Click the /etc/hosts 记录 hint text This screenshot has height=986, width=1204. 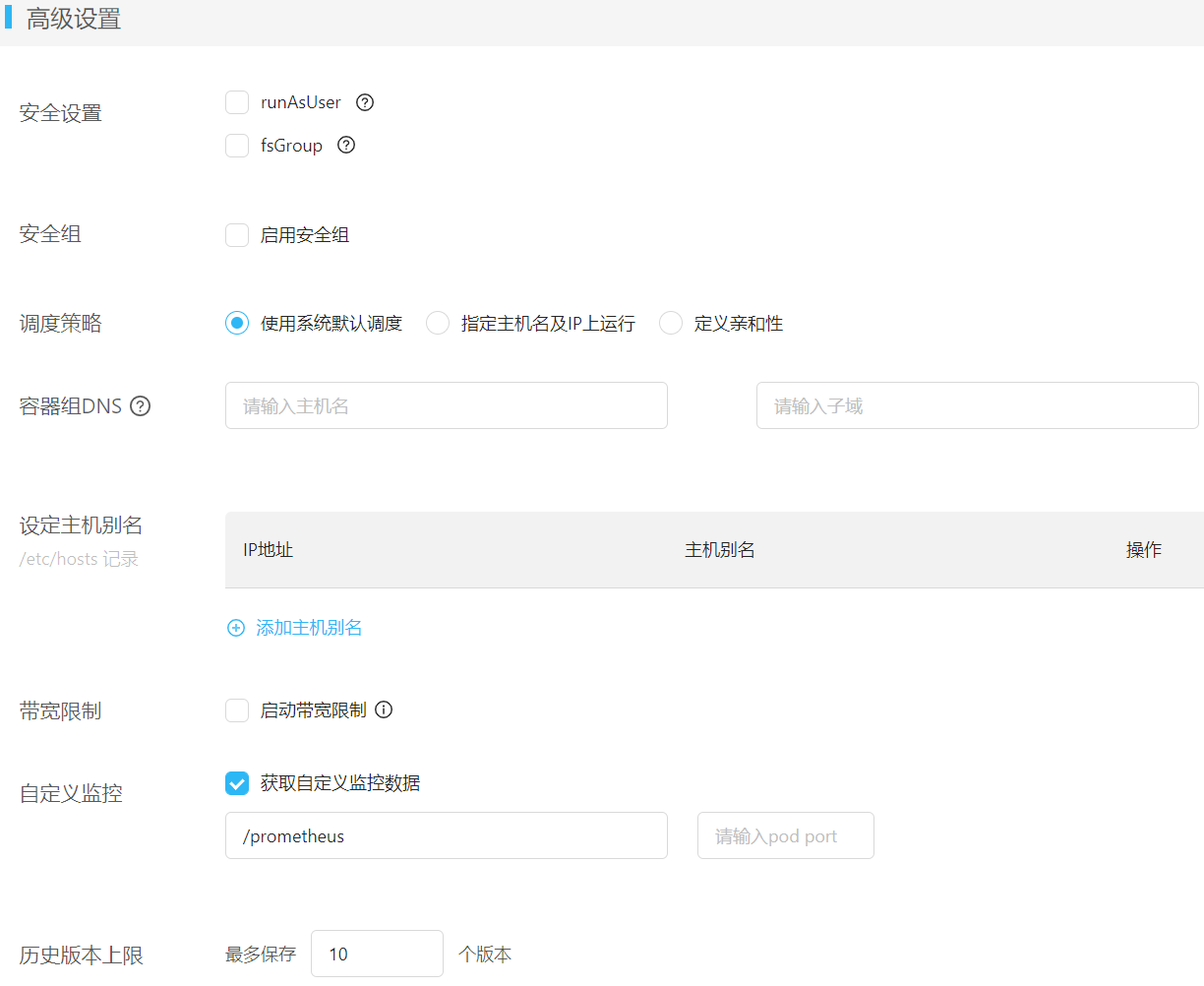click(x=80, y=559)
